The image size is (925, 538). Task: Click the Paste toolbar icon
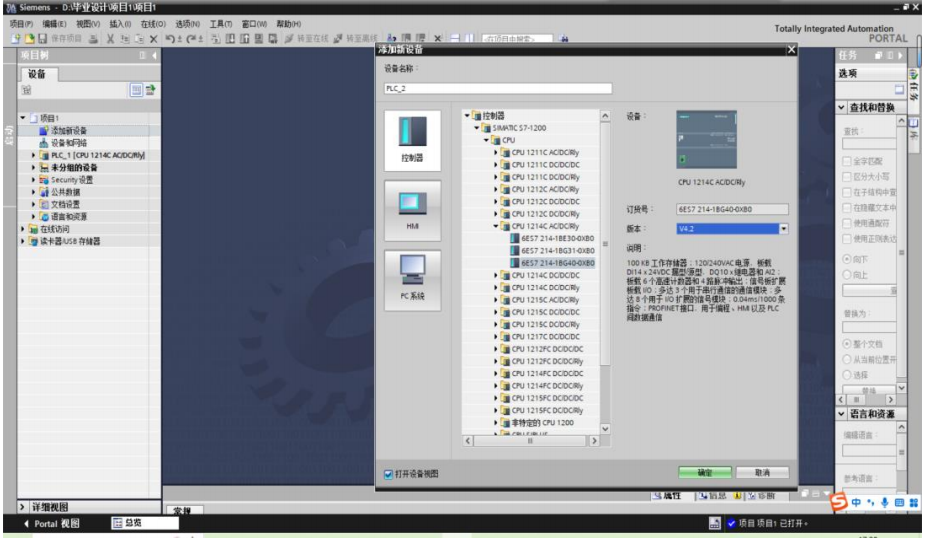click(x=139, y=38)
